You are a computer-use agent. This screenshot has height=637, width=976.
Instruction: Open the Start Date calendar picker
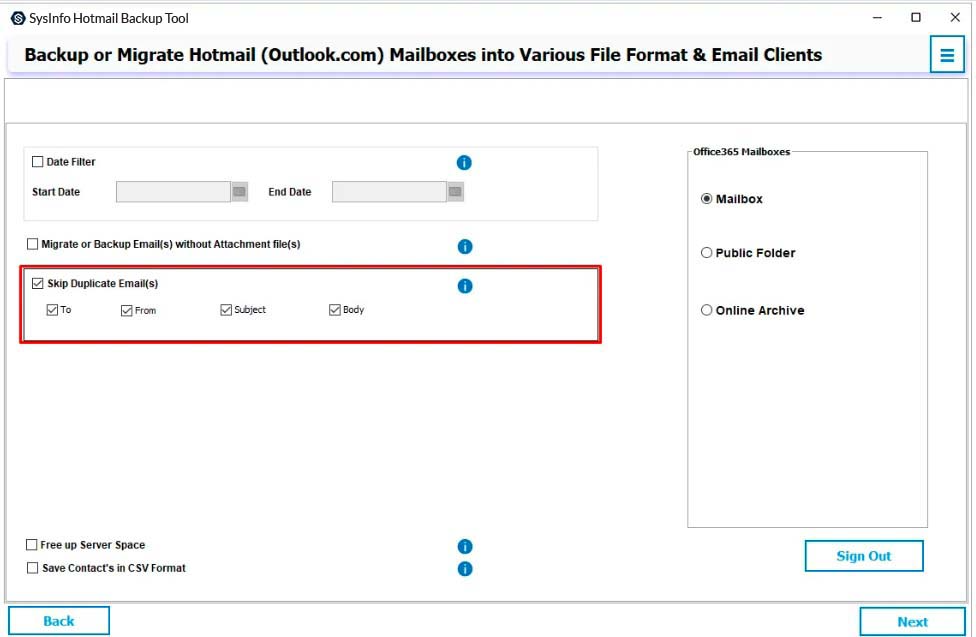coord(240,192)
